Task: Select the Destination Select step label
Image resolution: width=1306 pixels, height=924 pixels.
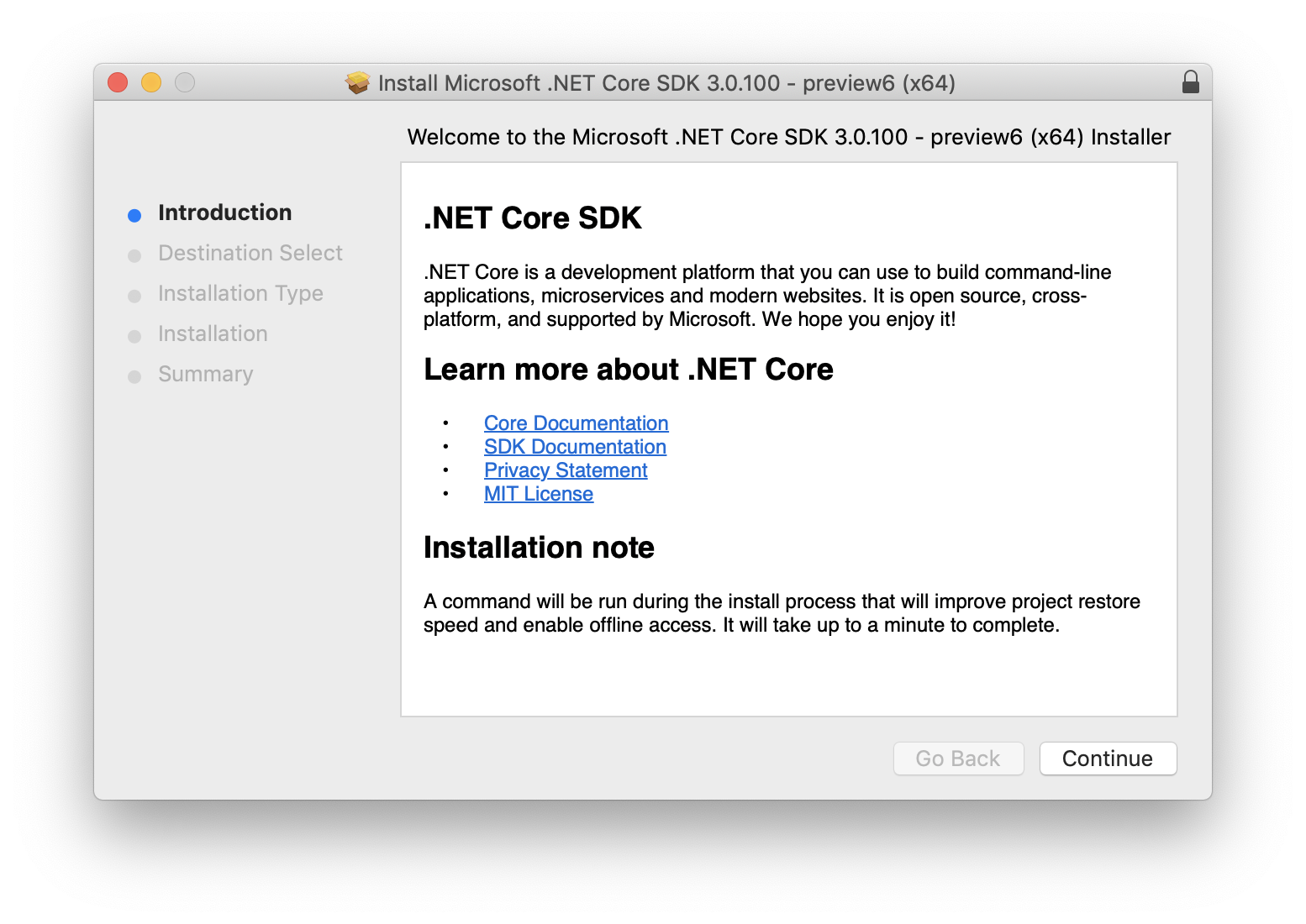Action: pyautogui.click(x=250, y=253)
